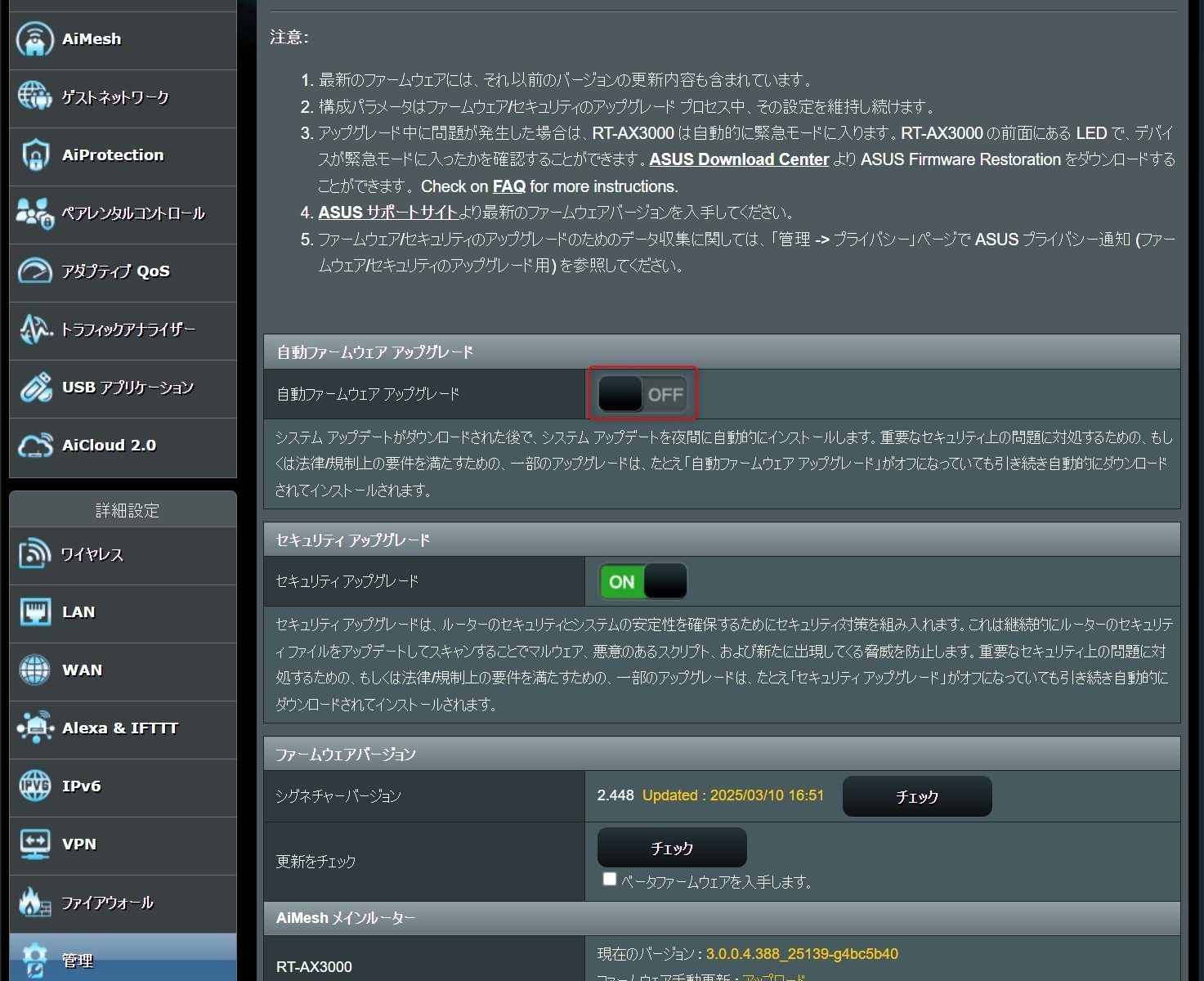This screenshot has height=981, width=1204.
Task: Open USB アプリケーション icon
Action: click(x=35, y=387)
